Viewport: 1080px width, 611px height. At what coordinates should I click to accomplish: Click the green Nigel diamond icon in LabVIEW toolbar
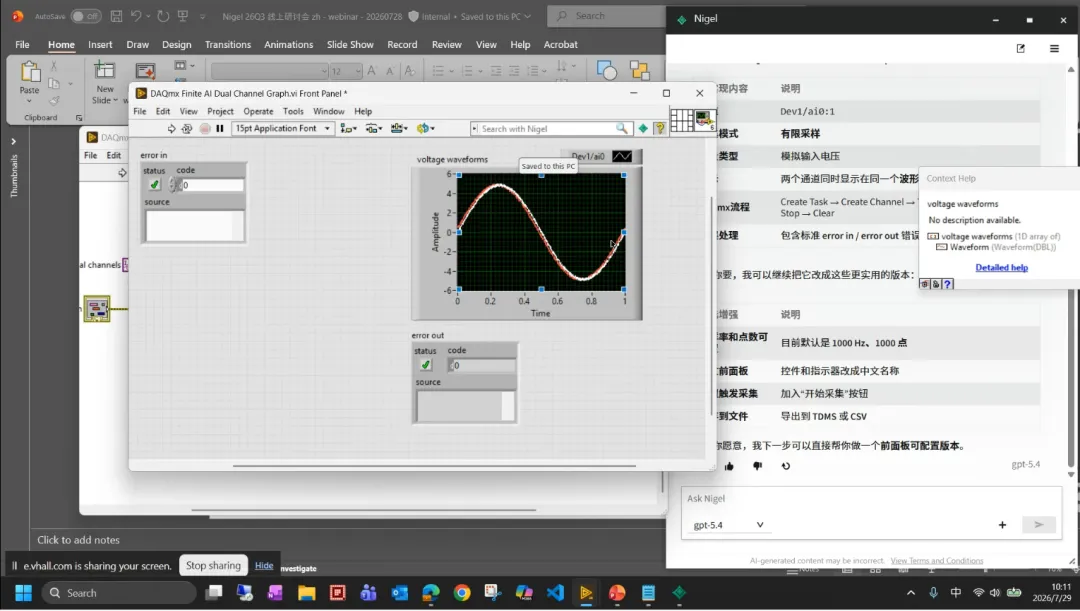643,128
